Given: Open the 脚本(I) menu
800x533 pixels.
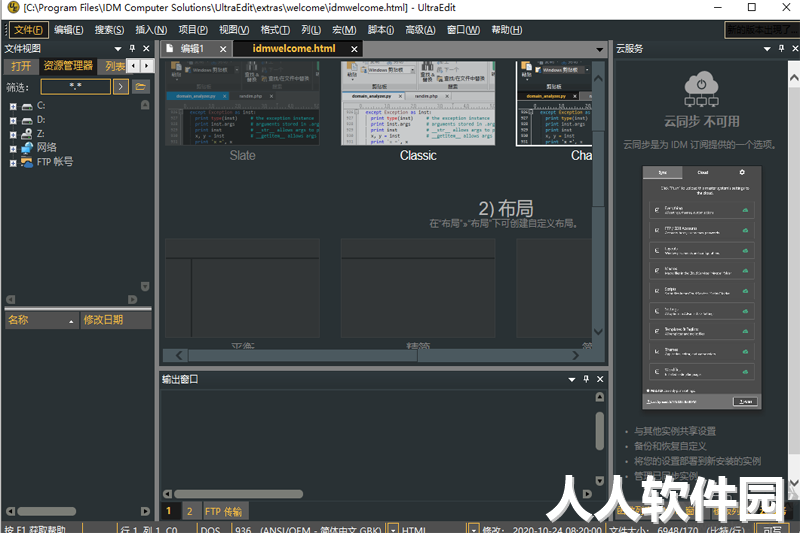Looking at the screenshot, I should (x=381, y=30).
